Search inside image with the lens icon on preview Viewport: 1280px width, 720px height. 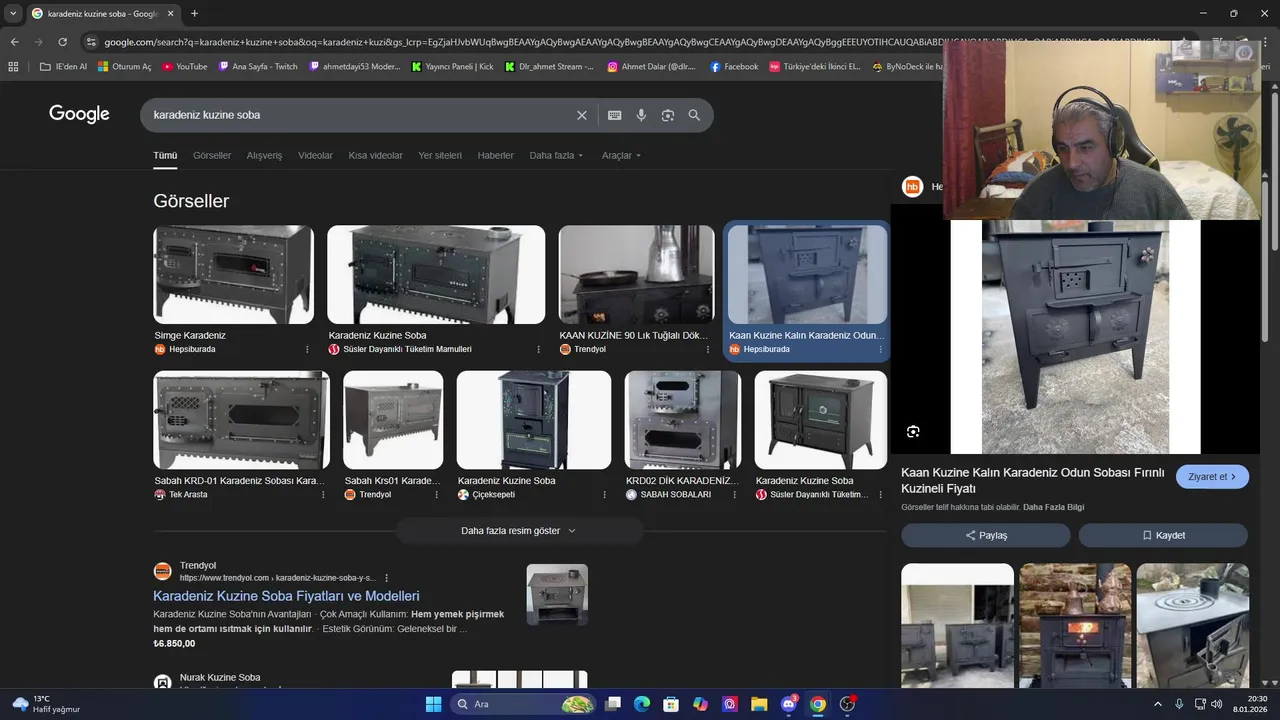click(913, 432)
